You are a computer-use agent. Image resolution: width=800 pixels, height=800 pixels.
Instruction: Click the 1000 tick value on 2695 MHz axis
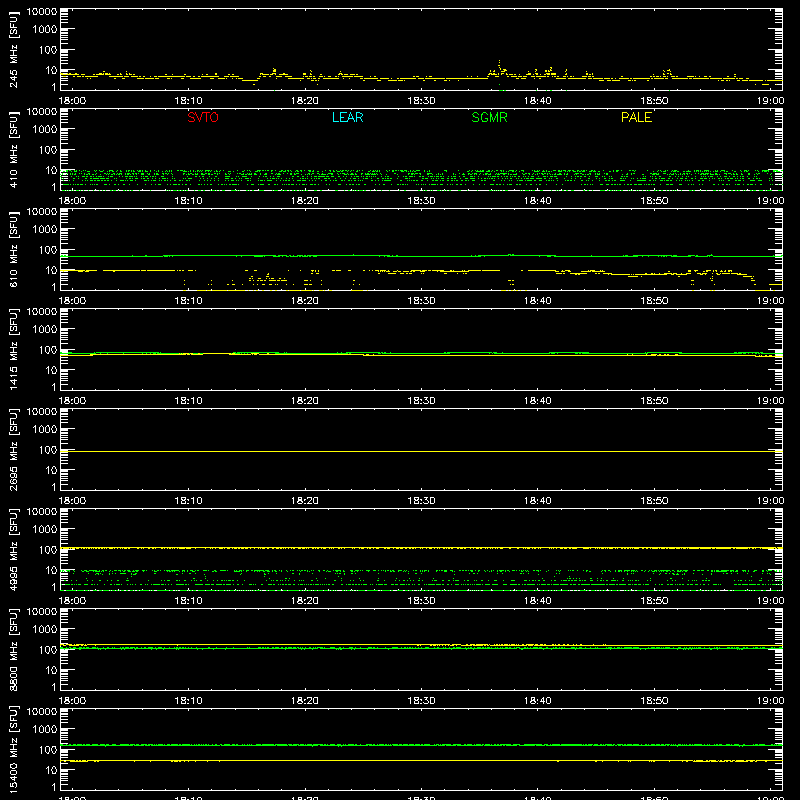(45, 429)
